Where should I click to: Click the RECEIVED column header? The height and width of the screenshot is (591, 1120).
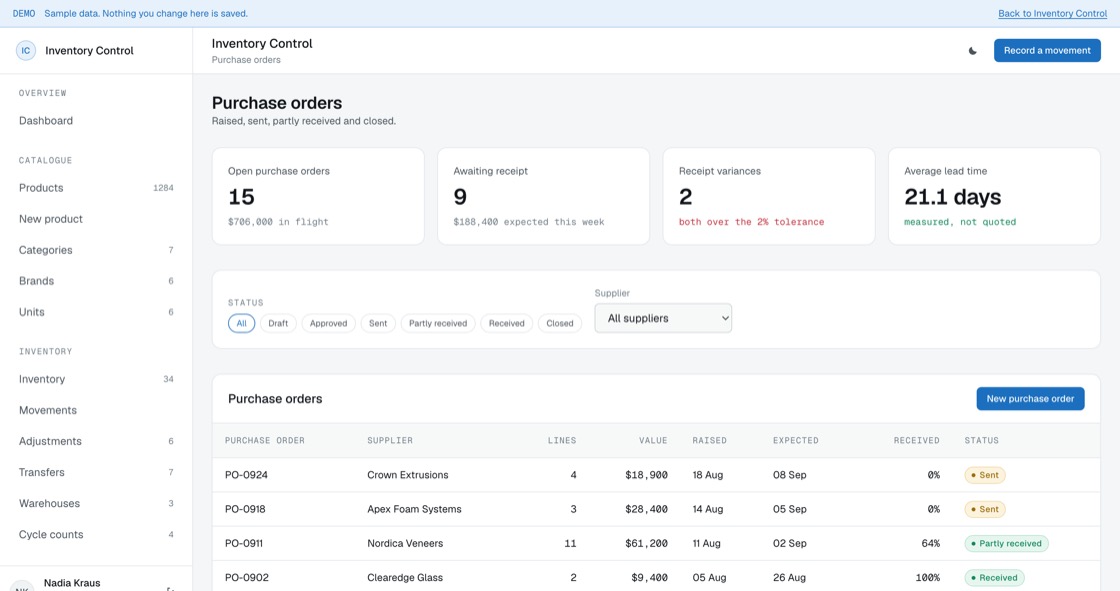[916, 440]
